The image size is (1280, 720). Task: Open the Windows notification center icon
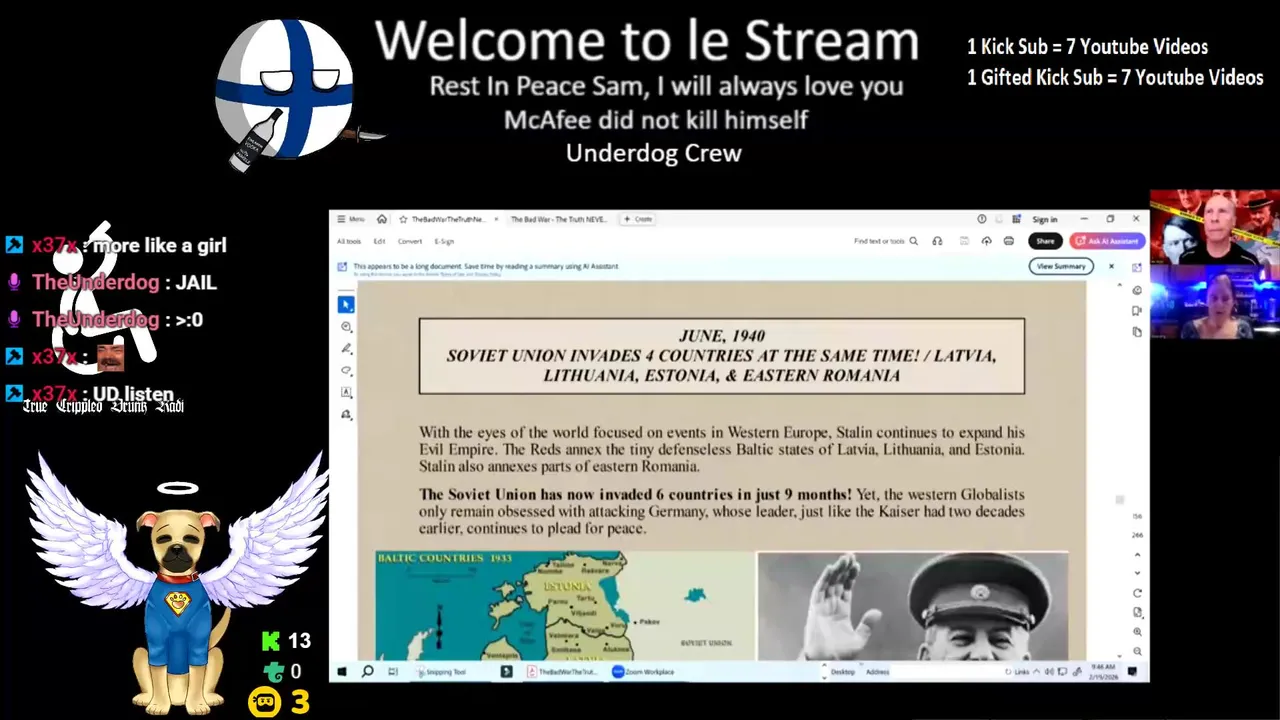(x=1133, y=672)
